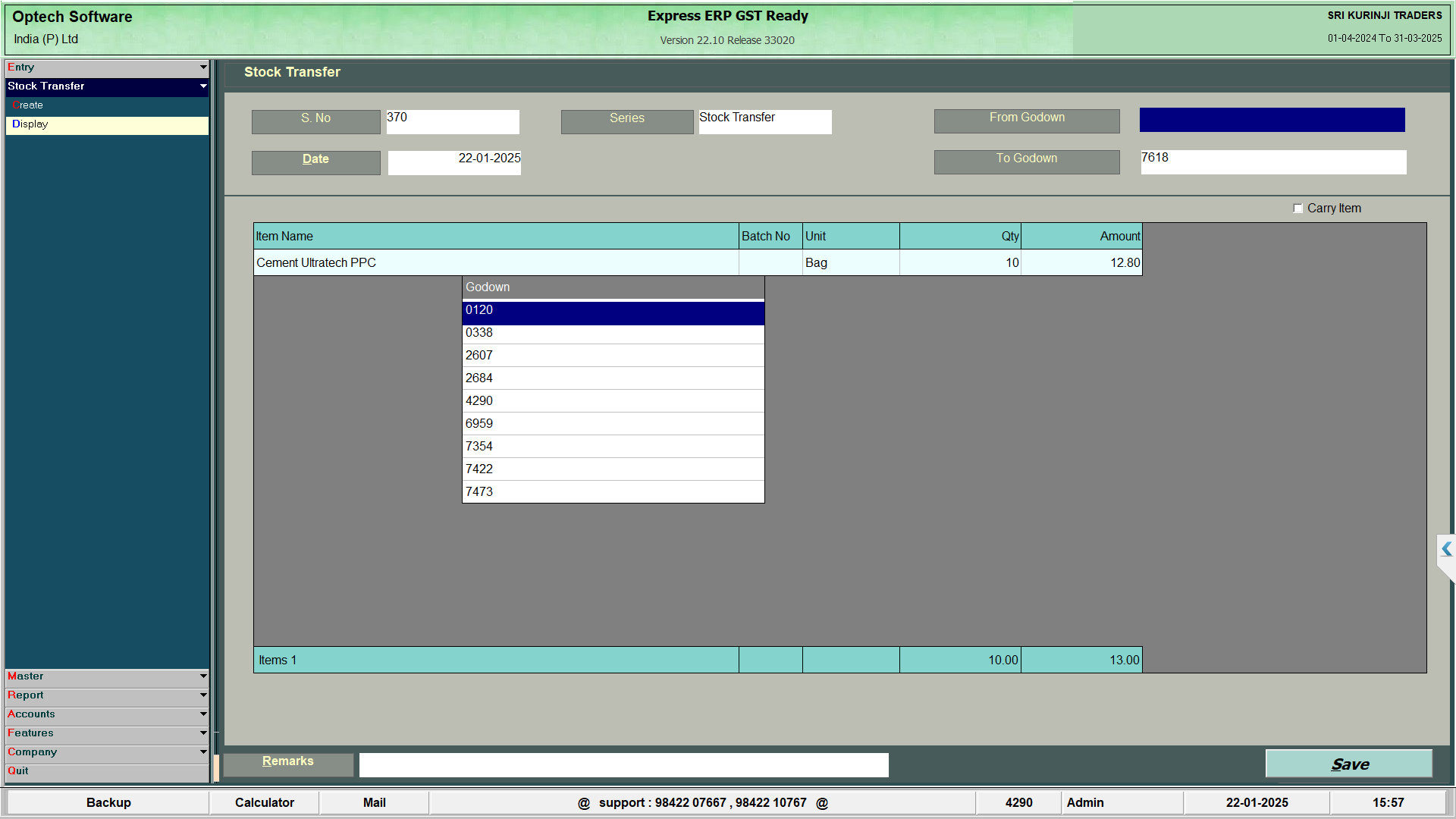Choose godown 0338 from the list
The width and height of the screenshot is (1456, 819).
click(613, 333)
